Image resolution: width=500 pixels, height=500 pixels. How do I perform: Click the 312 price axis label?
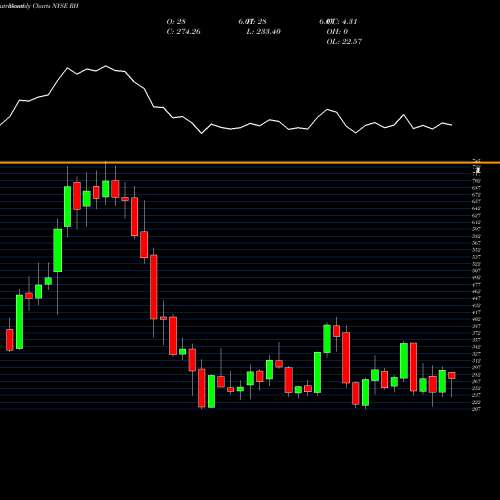click(x=477, y=361)
